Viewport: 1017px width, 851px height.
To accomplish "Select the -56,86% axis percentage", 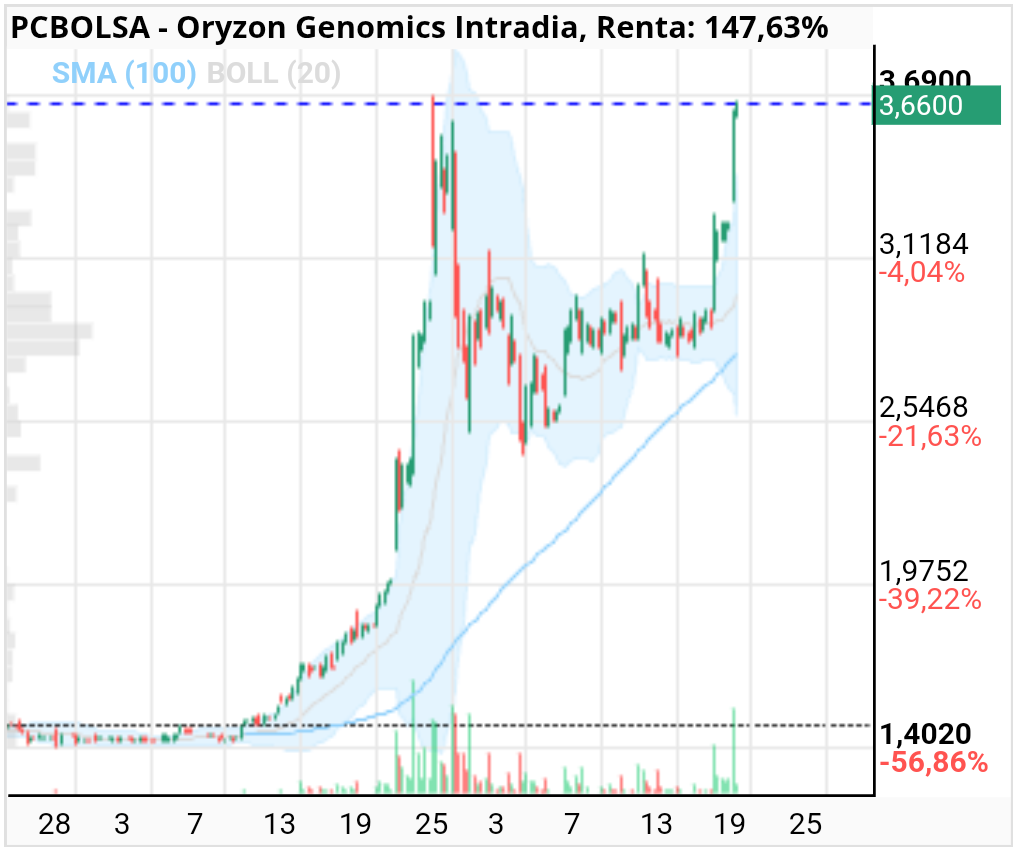I will coord(933,762).
